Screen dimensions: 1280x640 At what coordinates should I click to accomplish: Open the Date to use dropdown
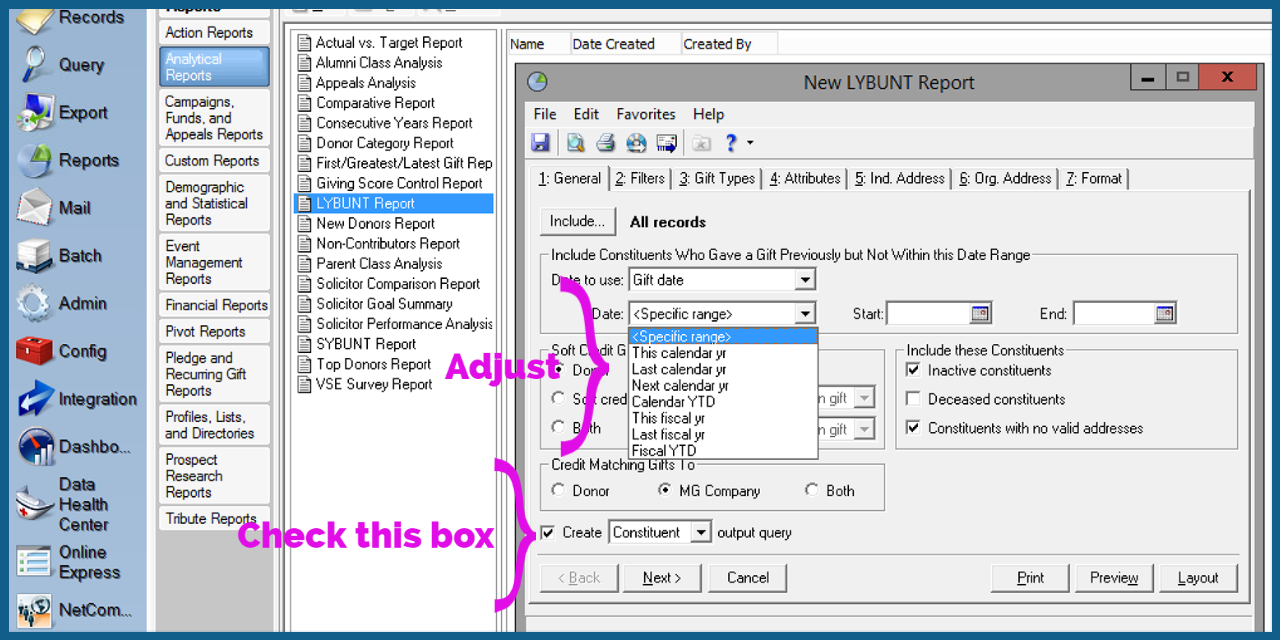coord(805,280)
